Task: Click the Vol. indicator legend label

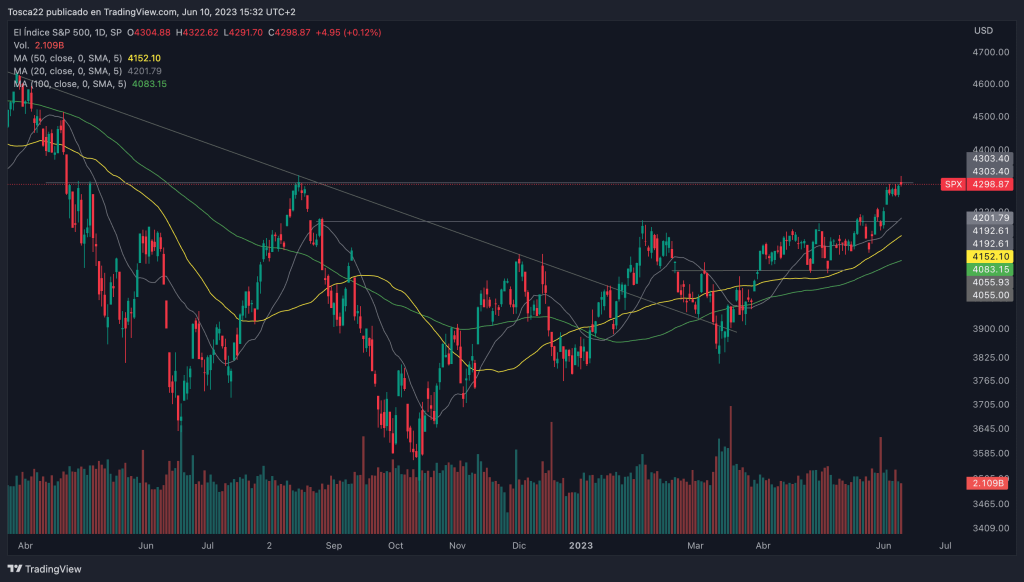Action: click(x=23, y=46)
